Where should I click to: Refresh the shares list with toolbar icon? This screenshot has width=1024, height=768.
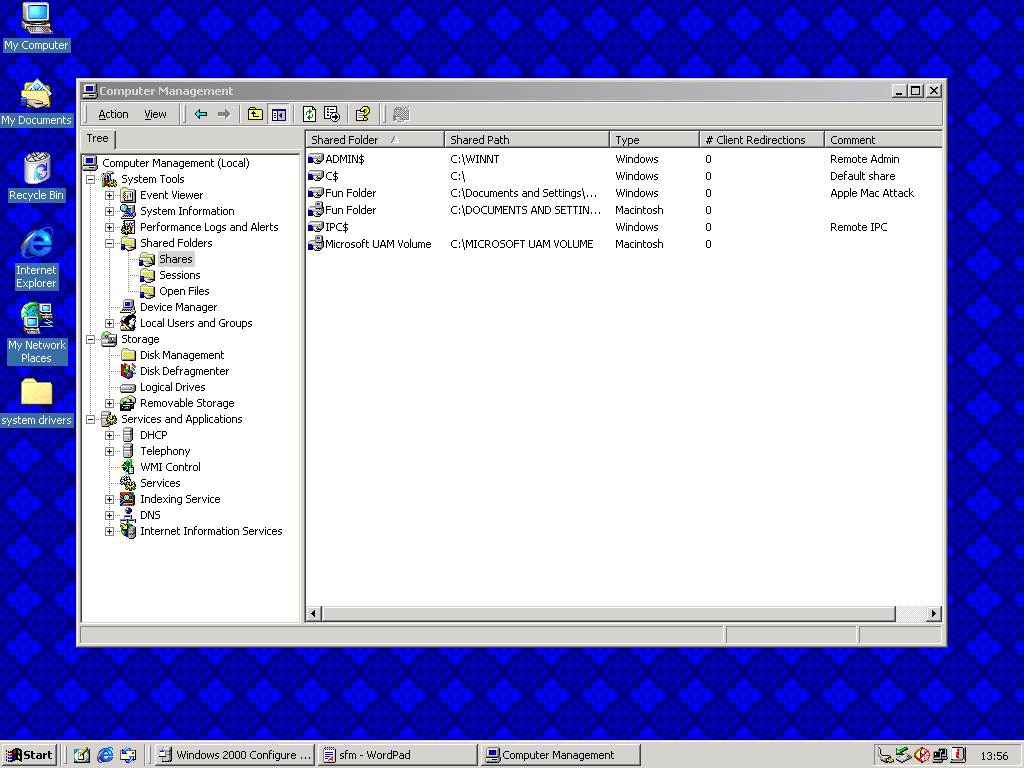pyautogui.click(x=310, y=114)
